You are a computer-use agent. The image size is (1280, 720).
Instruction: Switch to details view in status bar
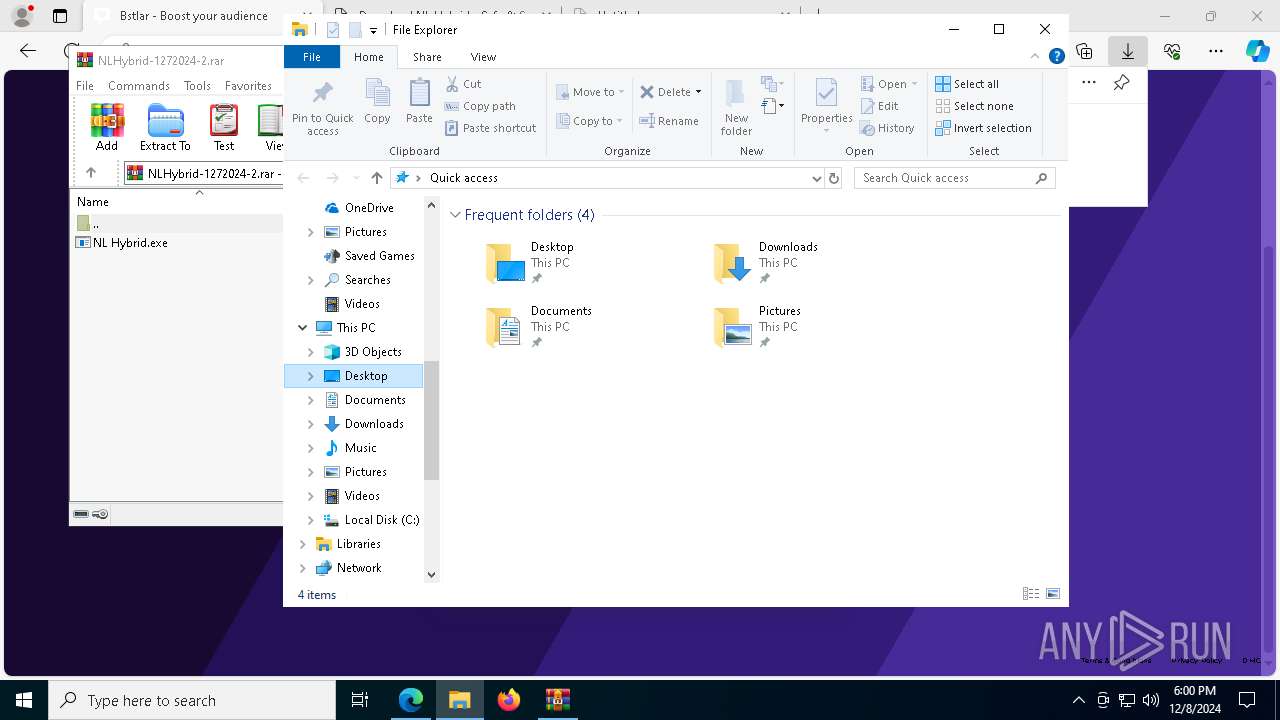tap(1031, 594)
